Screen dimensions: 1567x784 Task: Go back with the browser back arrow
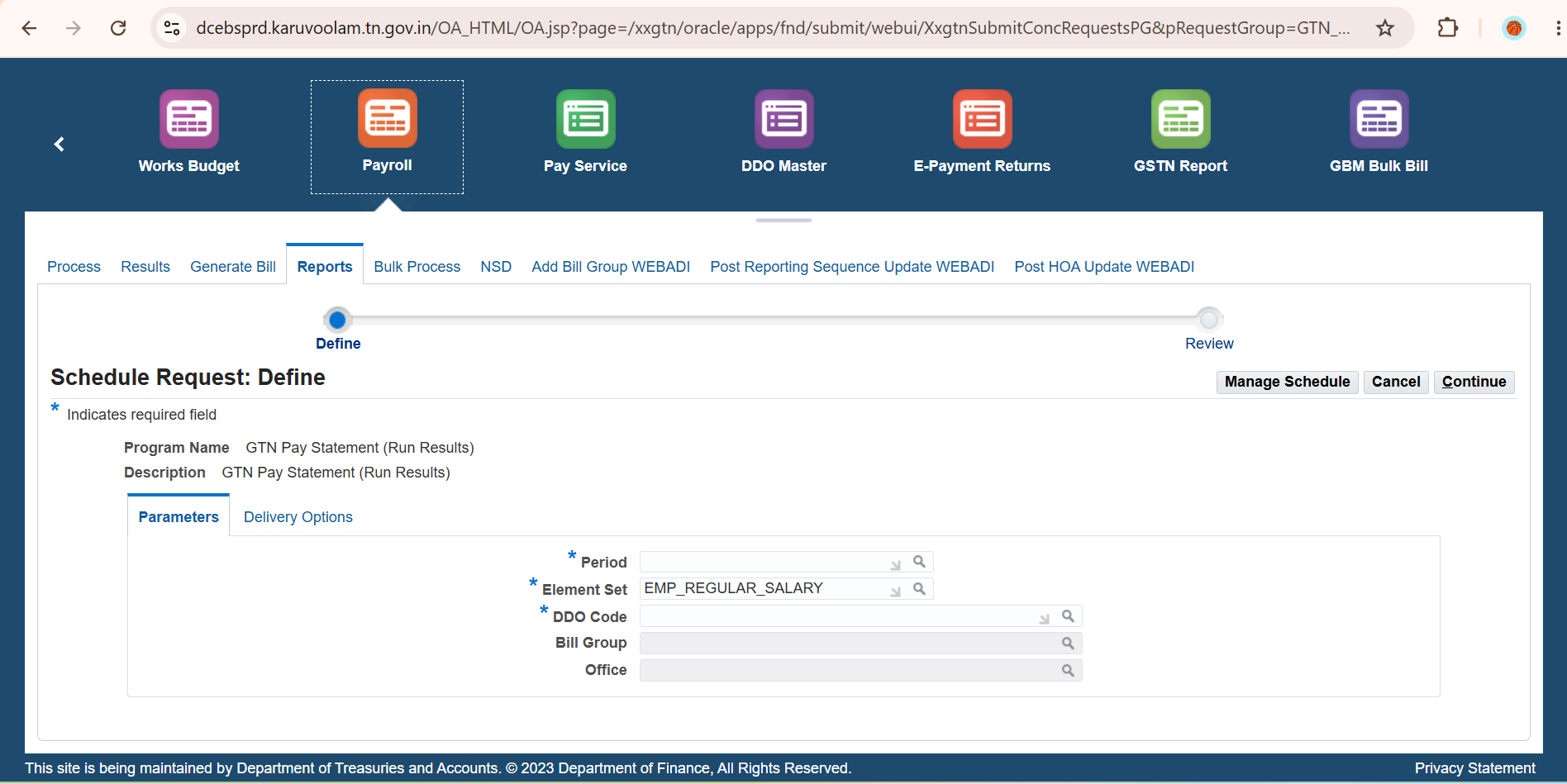(29, 28)
